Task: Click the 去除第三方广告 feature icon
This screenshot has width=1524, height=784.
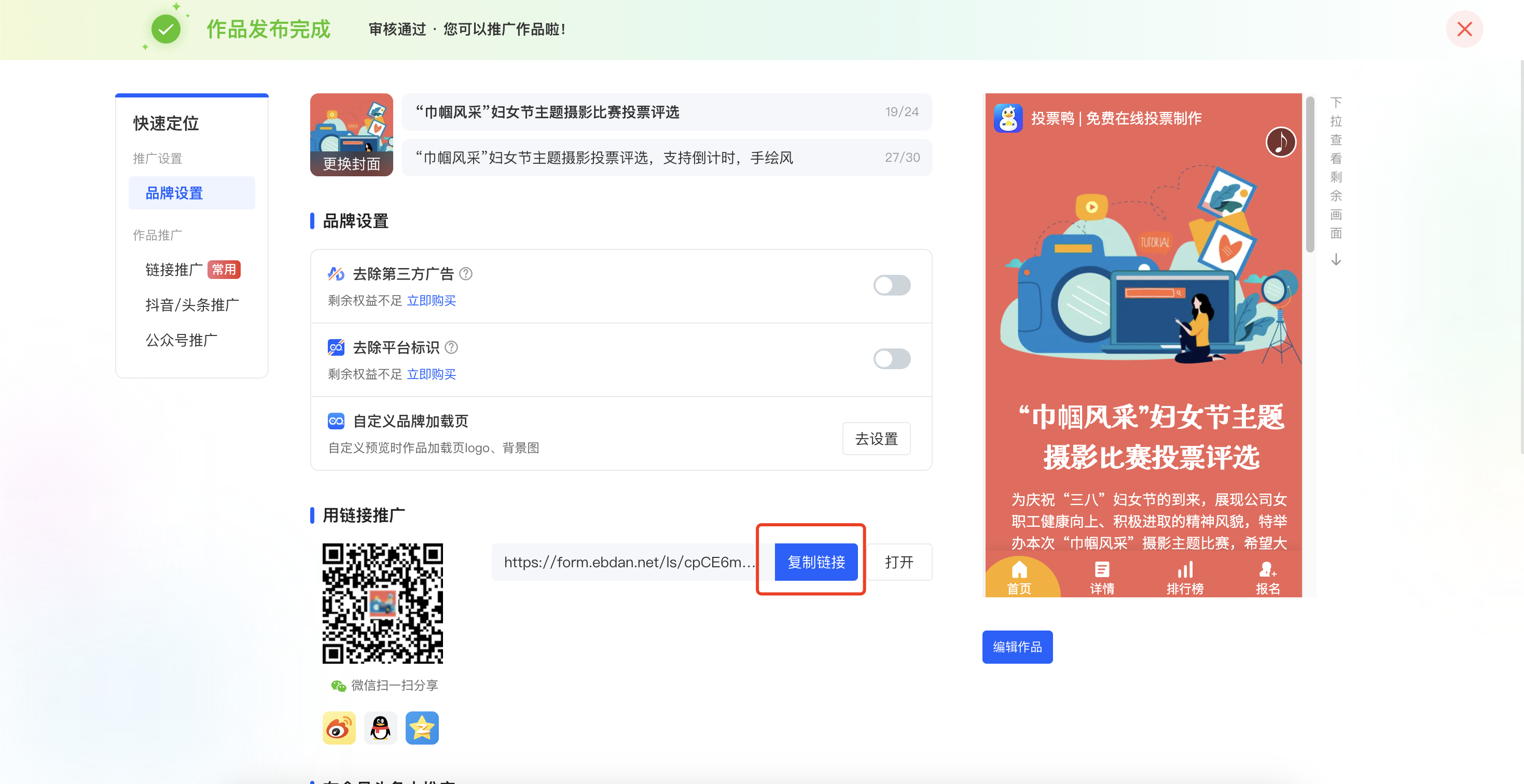Action: pos(336,274)
